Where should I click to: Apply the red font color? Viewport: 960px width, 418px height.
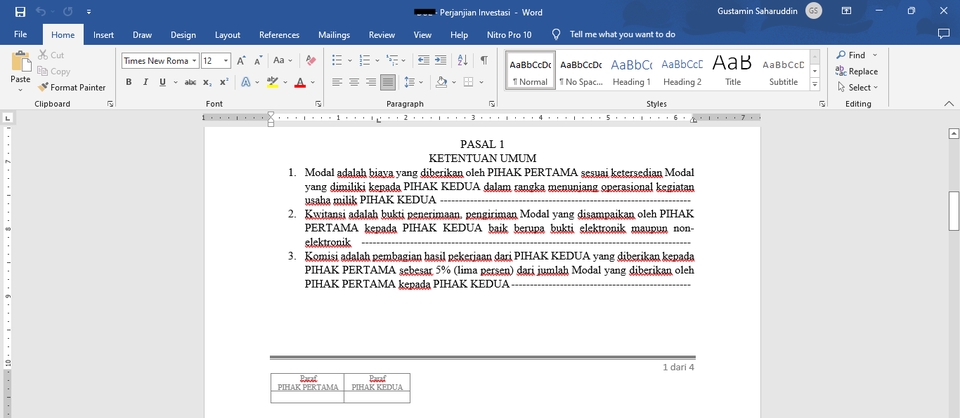click(x=299, y=82)
